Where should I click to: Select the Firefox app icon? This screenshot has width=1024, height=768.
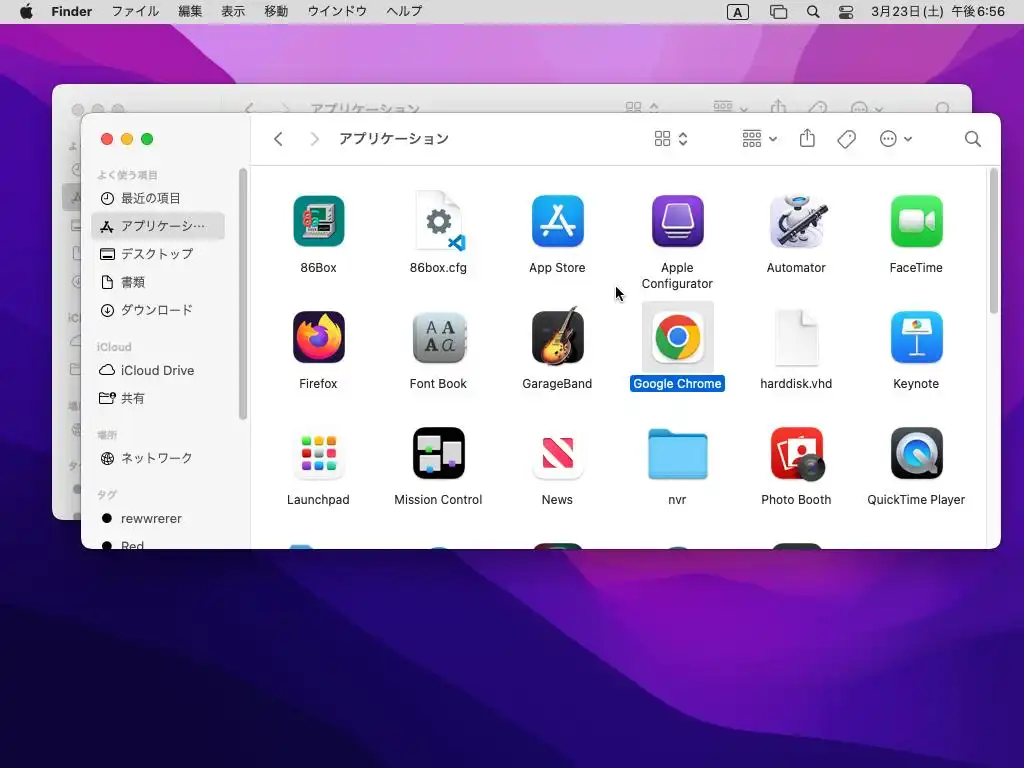coord(319,337)
